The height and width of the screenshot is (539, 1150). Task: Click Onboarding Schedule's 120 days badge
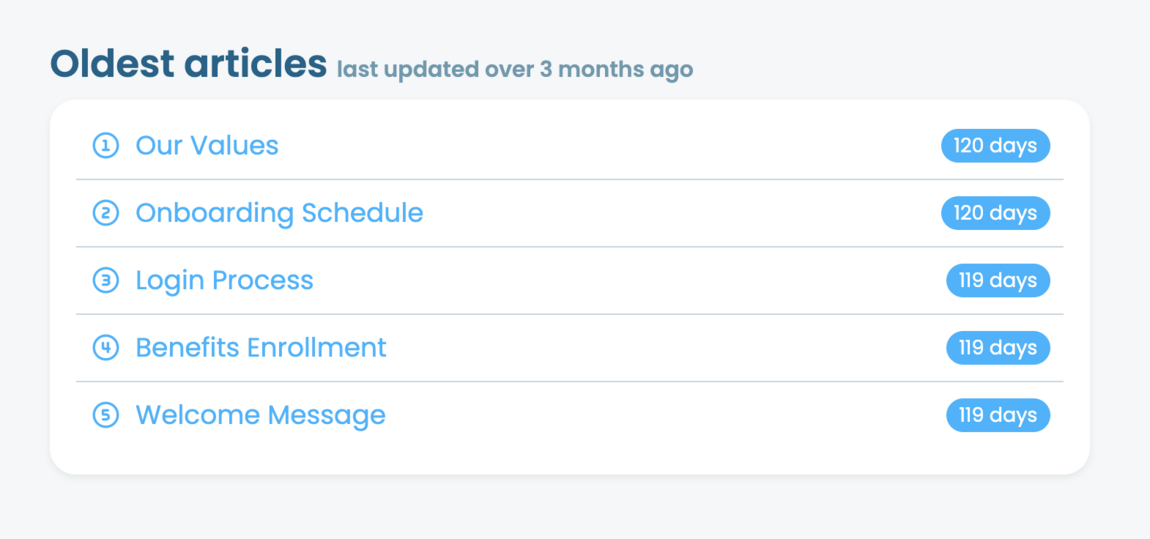pos(995,213)
